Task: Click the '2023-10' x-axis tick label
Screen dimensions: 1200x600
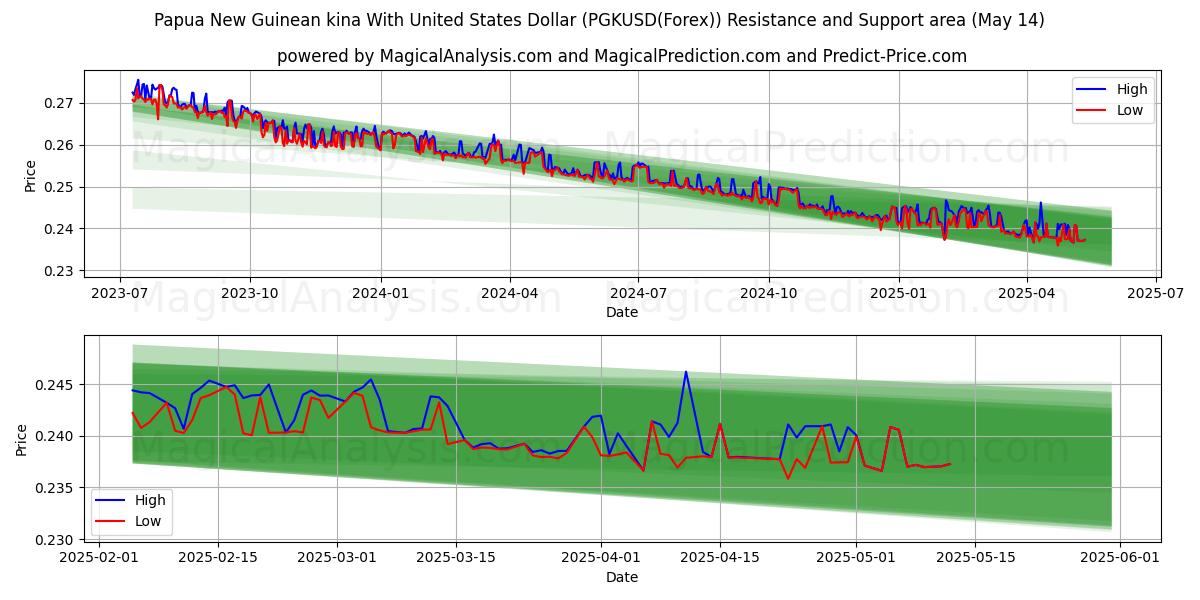Action: (250, 293)
